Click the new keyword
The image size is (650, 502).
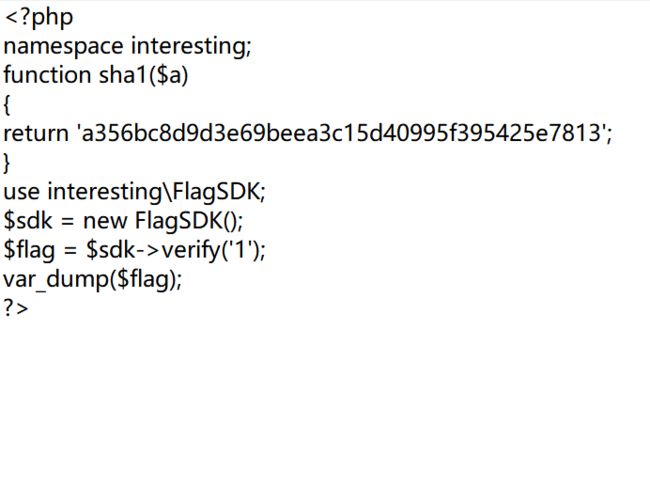(x=105, y=221)
